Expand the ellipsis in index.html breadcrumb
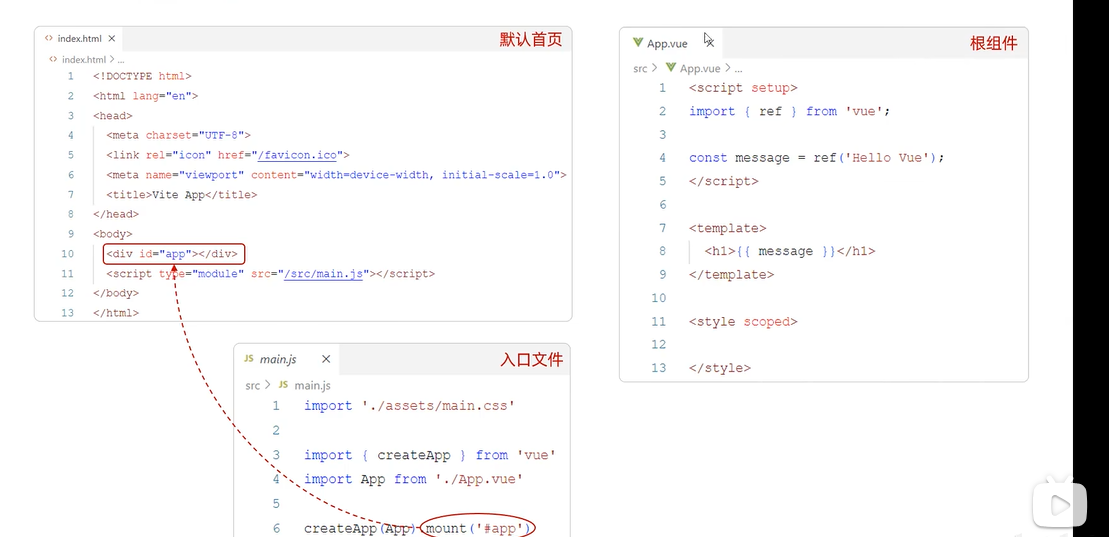1109x537 pixels. pos(121,59)
